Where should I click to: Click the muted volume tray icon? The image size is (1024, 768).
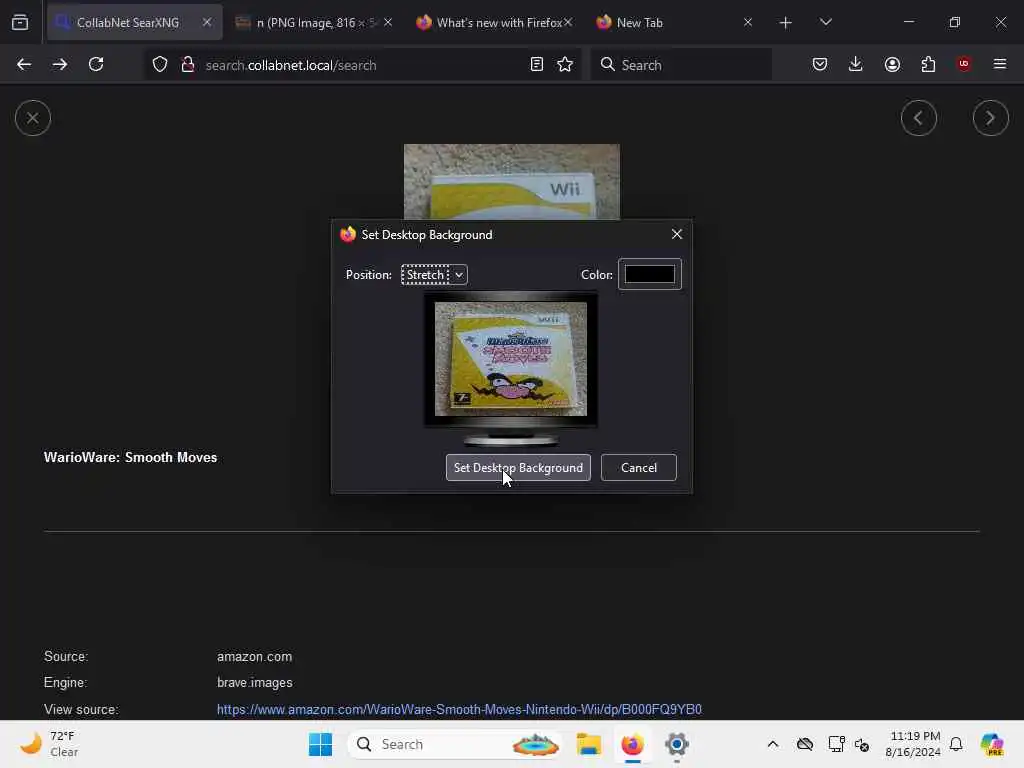click(862, 744)
